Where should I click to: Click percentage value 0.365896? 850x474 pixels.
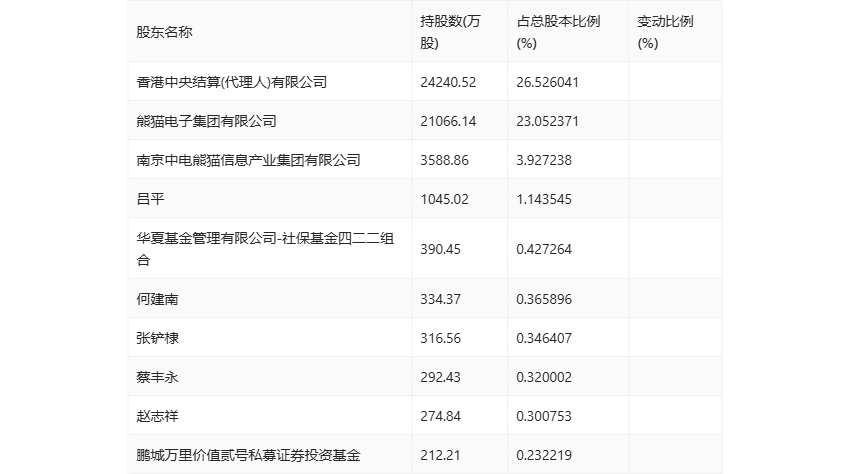pos(544,299)
